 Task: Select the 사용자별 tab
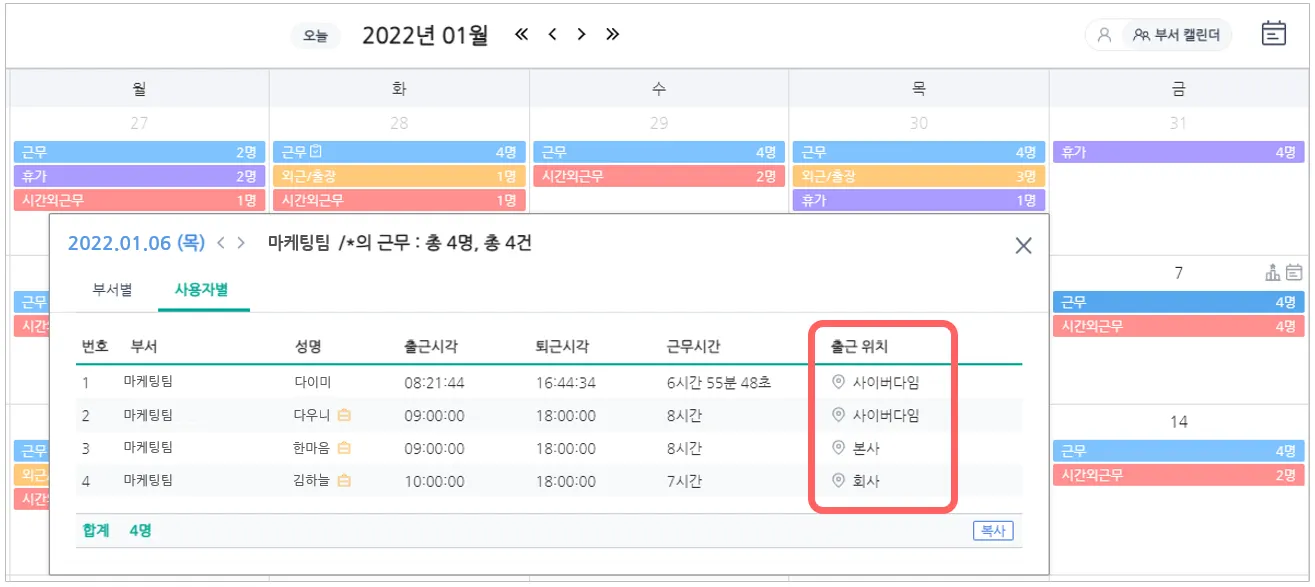[203, 290]
